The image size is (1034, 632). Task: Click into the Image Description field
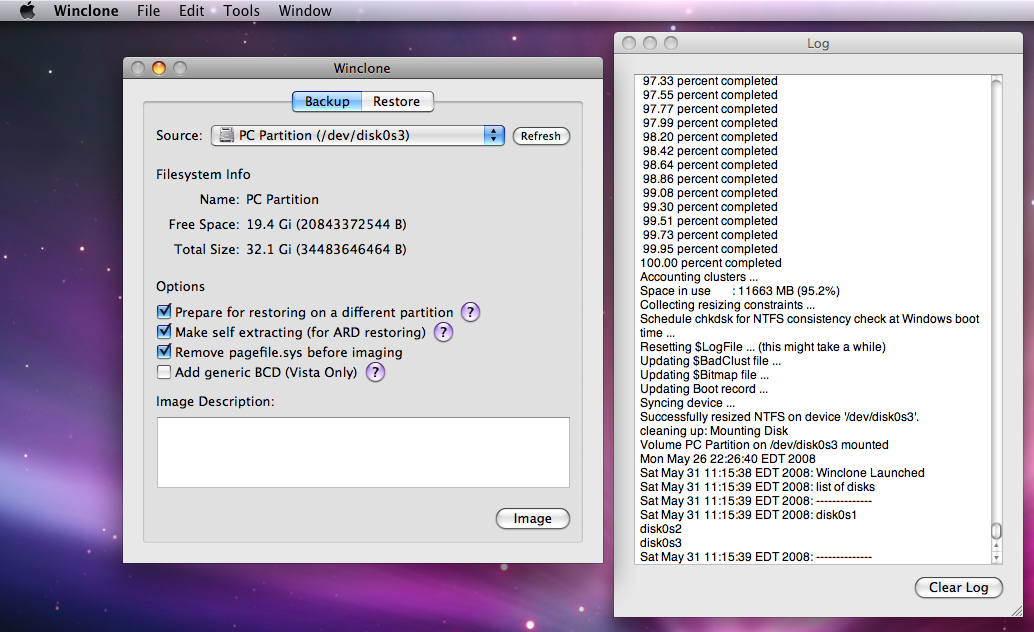[363, 453]
